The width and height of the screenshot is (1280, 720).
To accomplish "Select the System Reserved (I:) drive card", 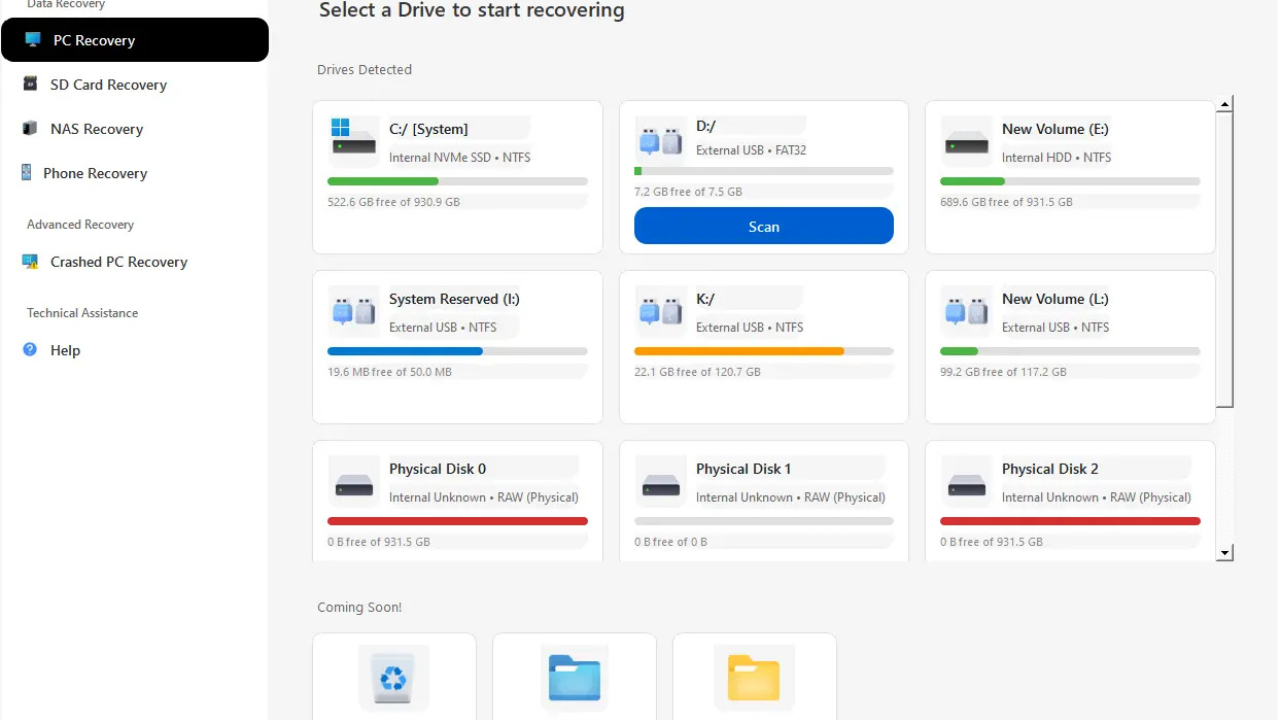I will coord(457,346).
